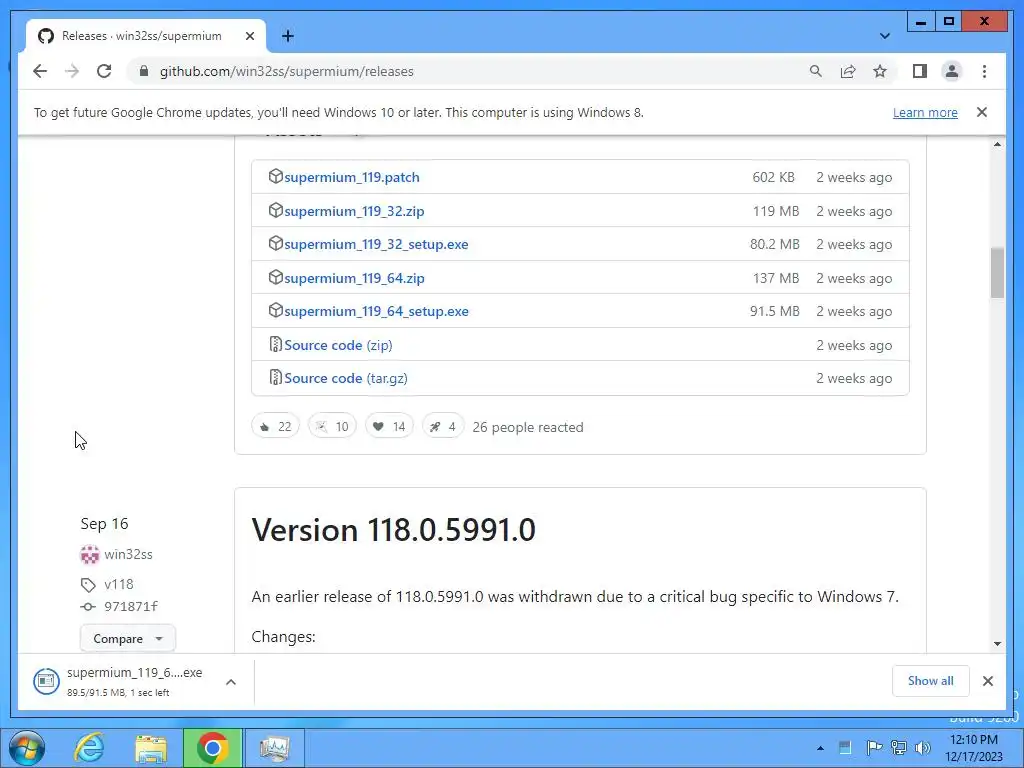Open the Windows Start button

(27, 748)
